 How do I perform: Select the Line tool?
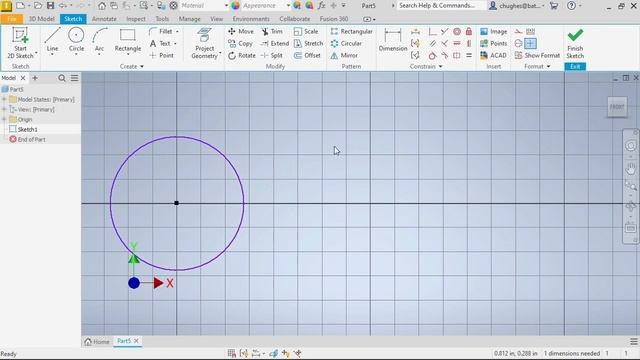tap(52, 40)
